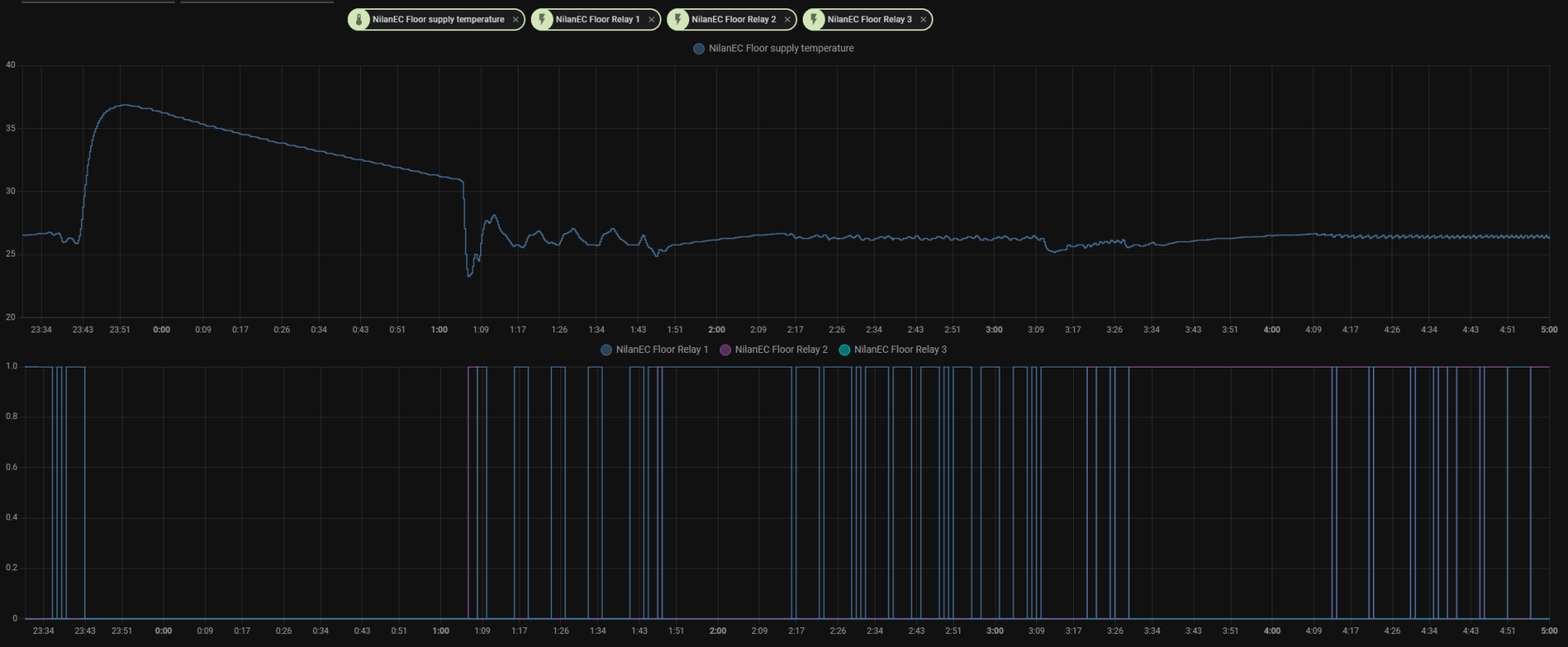Screen dimensions: 1568x647
Task: Hide the Floor Relay 2 series via legend
Action: (781, 350)
